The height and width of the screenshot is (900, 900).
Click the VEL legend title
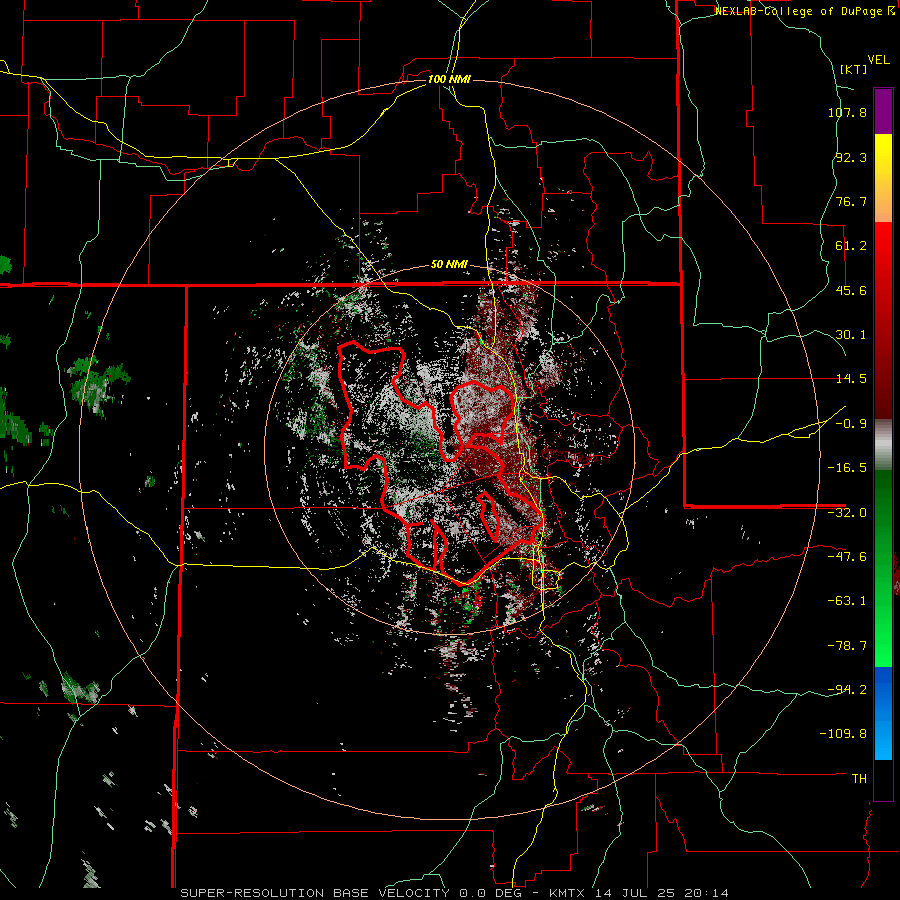[878, 60]
